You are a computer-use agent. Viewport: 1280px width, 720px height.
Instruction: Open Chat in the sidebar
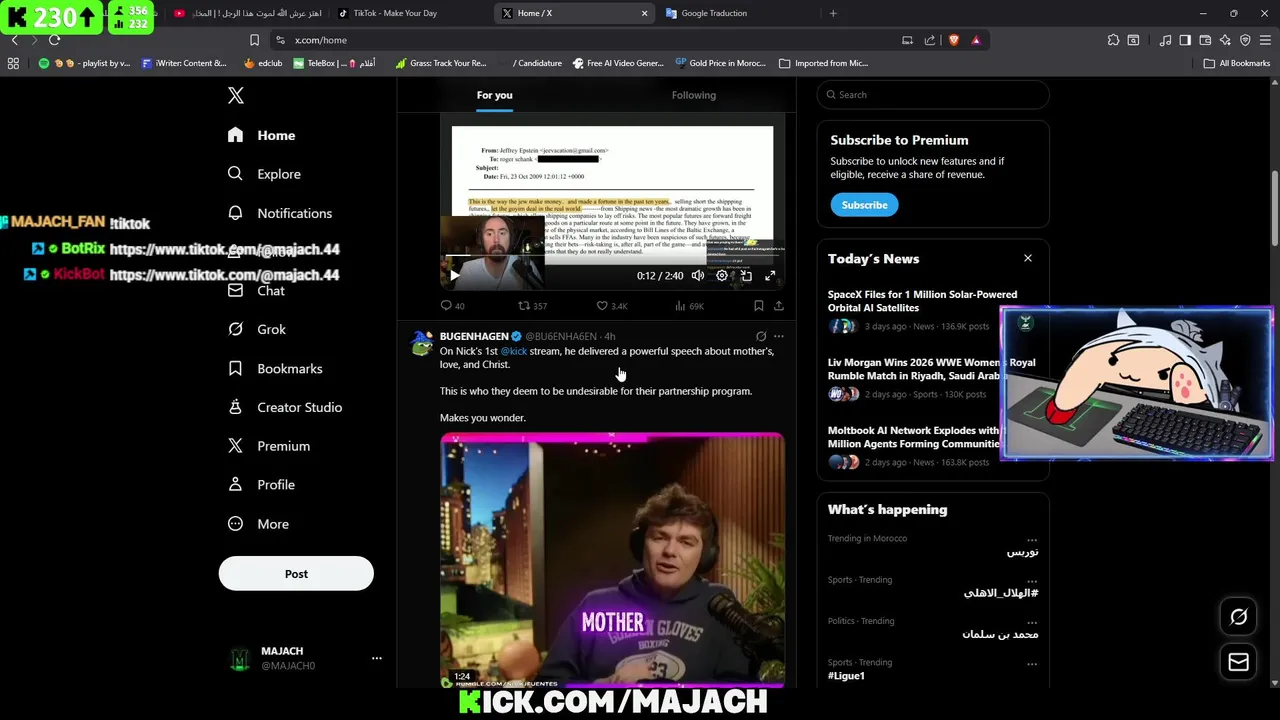(256, 291)
